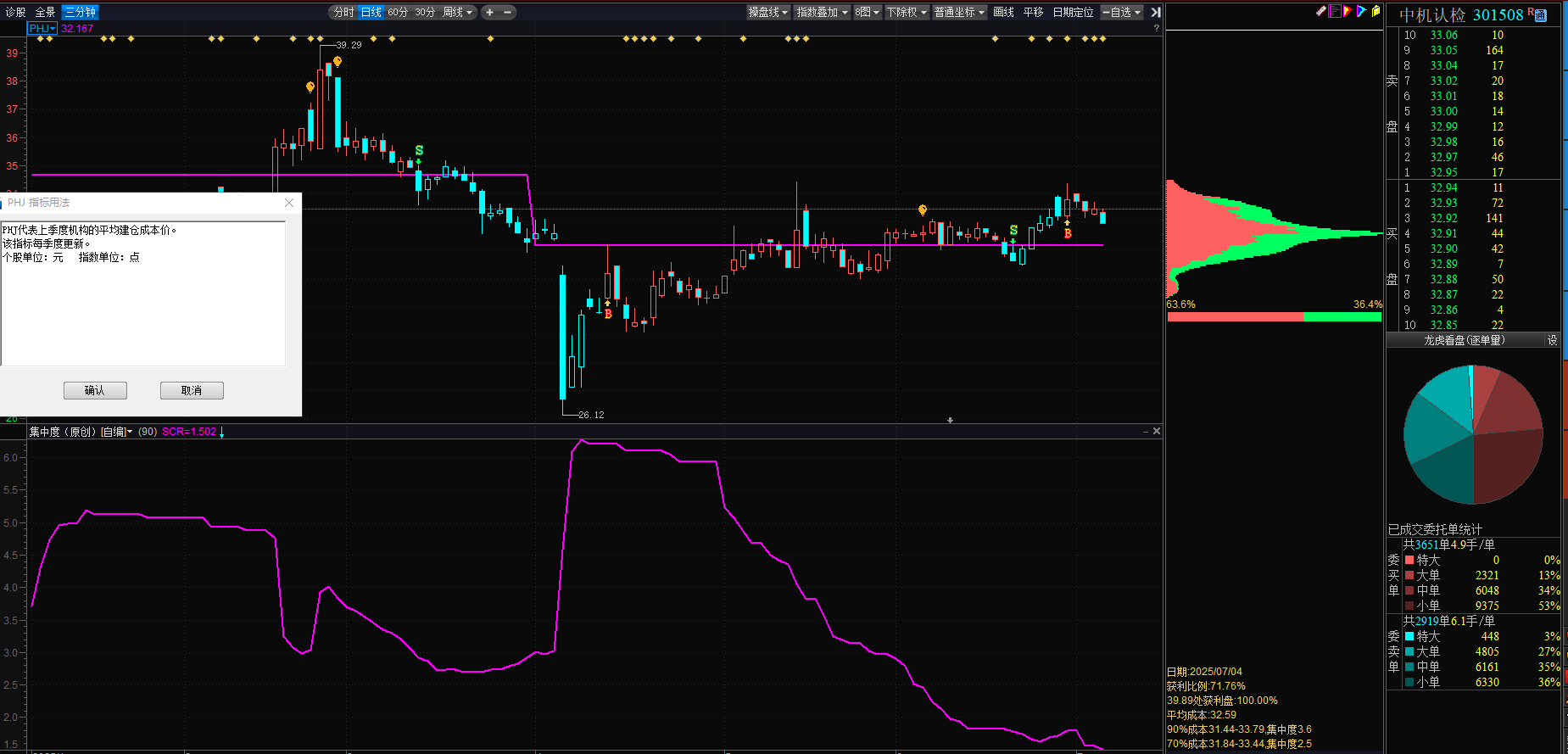The height and width of the screenshot is (754, 1568).
Task: Click the green S sell signal near 35
Action: [x=419, y=151]
